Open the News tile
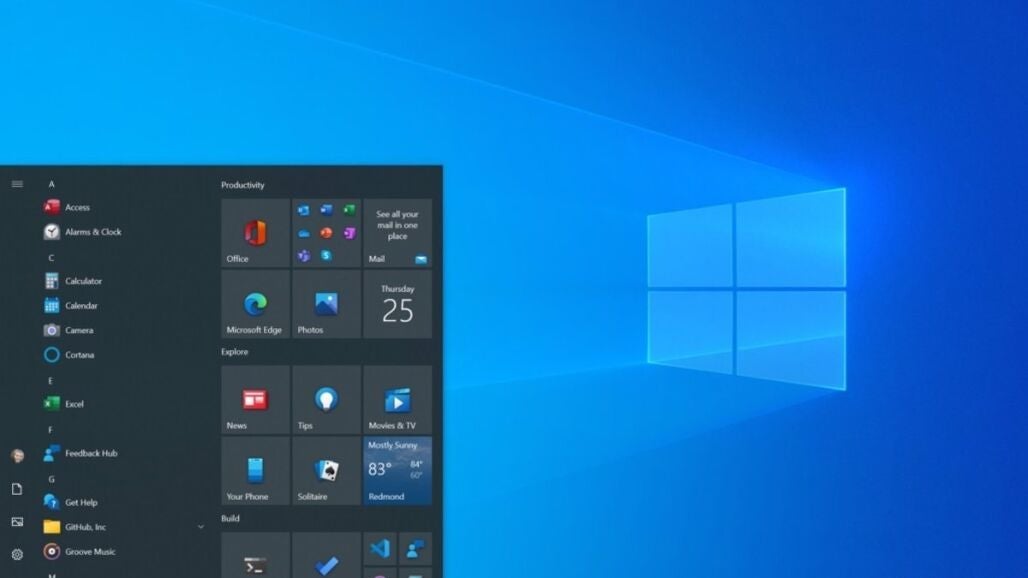Viewport: 1028px width, 578px height. 255,400
